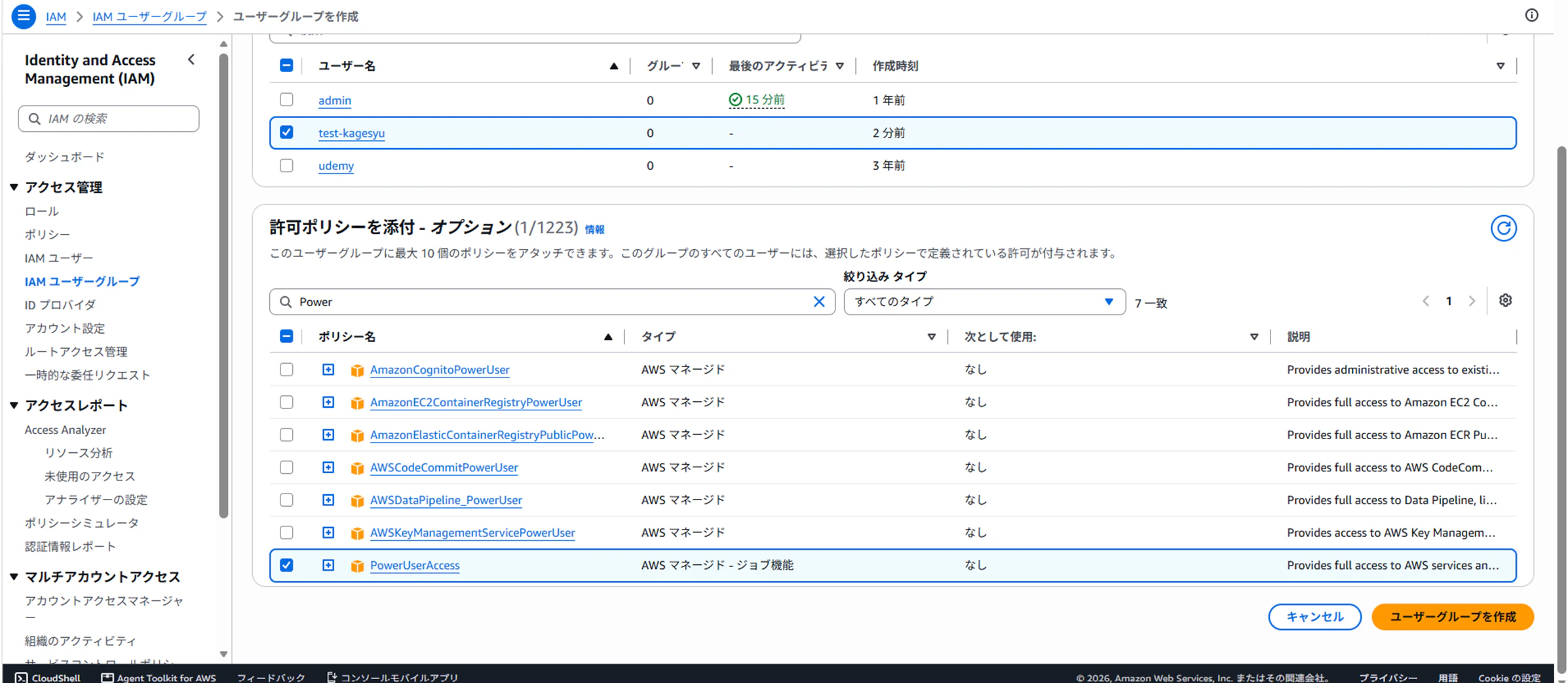Screen dimensions: 1568x683
Task: Open the test-kagesyu user link
Action: (351, 133)
